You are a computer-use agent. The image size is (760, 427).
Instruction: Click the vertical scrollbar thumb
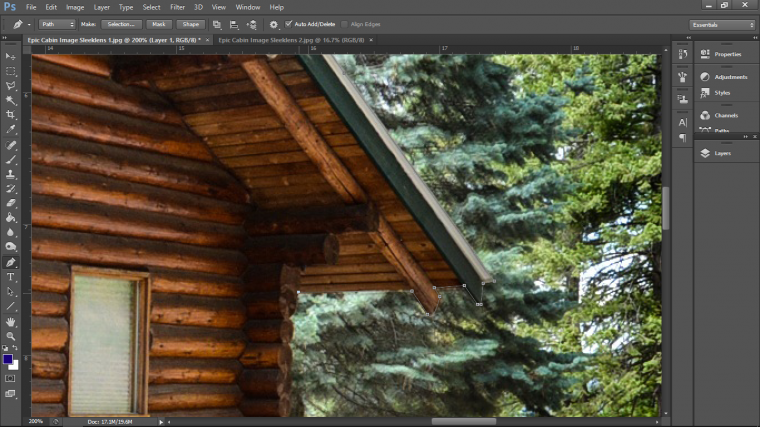666,208
